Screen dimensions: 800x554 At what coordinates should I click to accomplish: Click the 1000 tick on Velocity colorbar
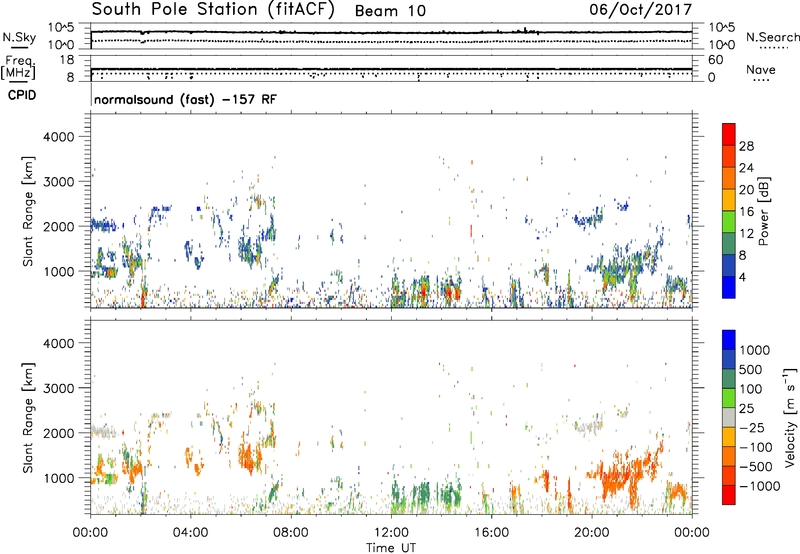pos(755,350)
